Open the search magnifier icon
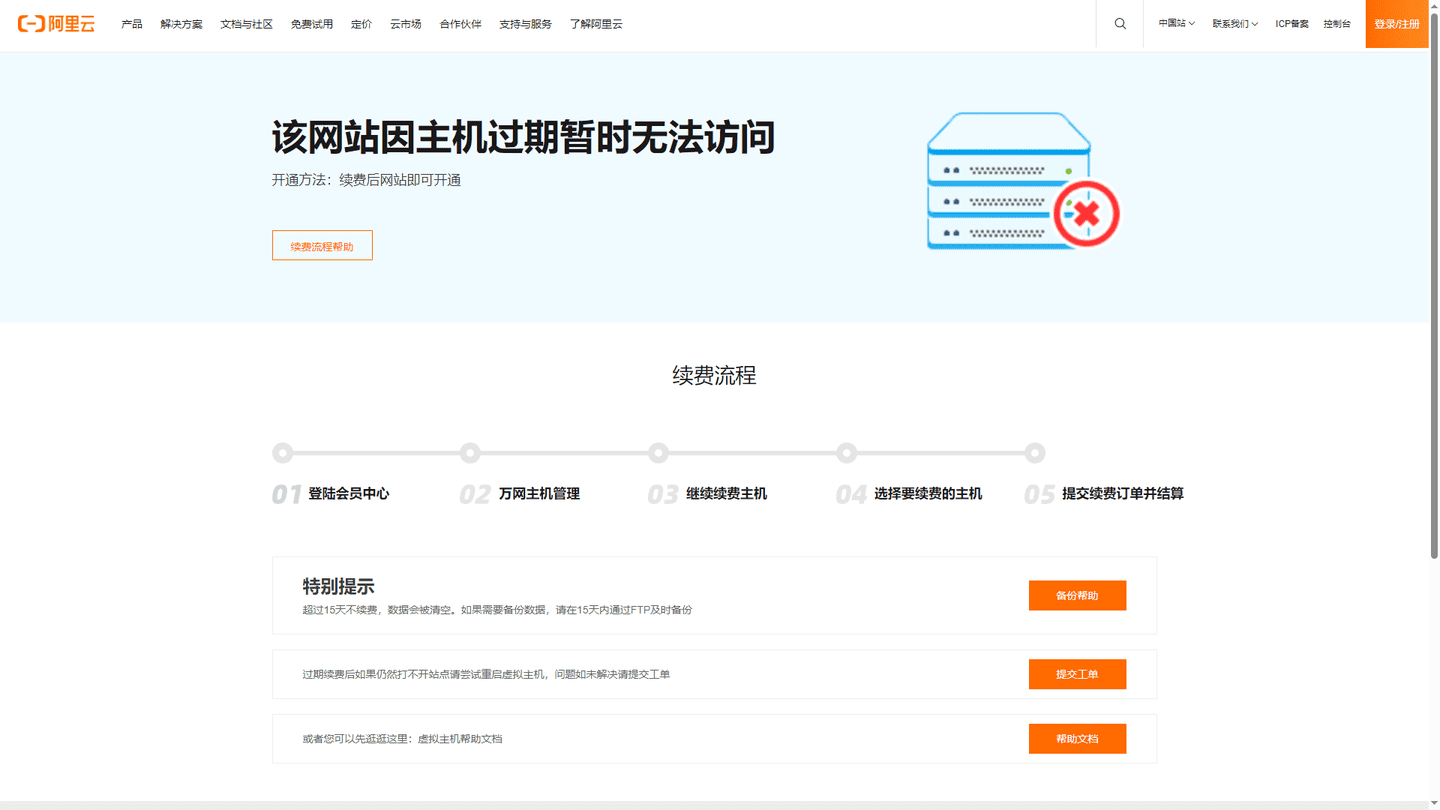1440x810 pixels. tap(1120, 24)
